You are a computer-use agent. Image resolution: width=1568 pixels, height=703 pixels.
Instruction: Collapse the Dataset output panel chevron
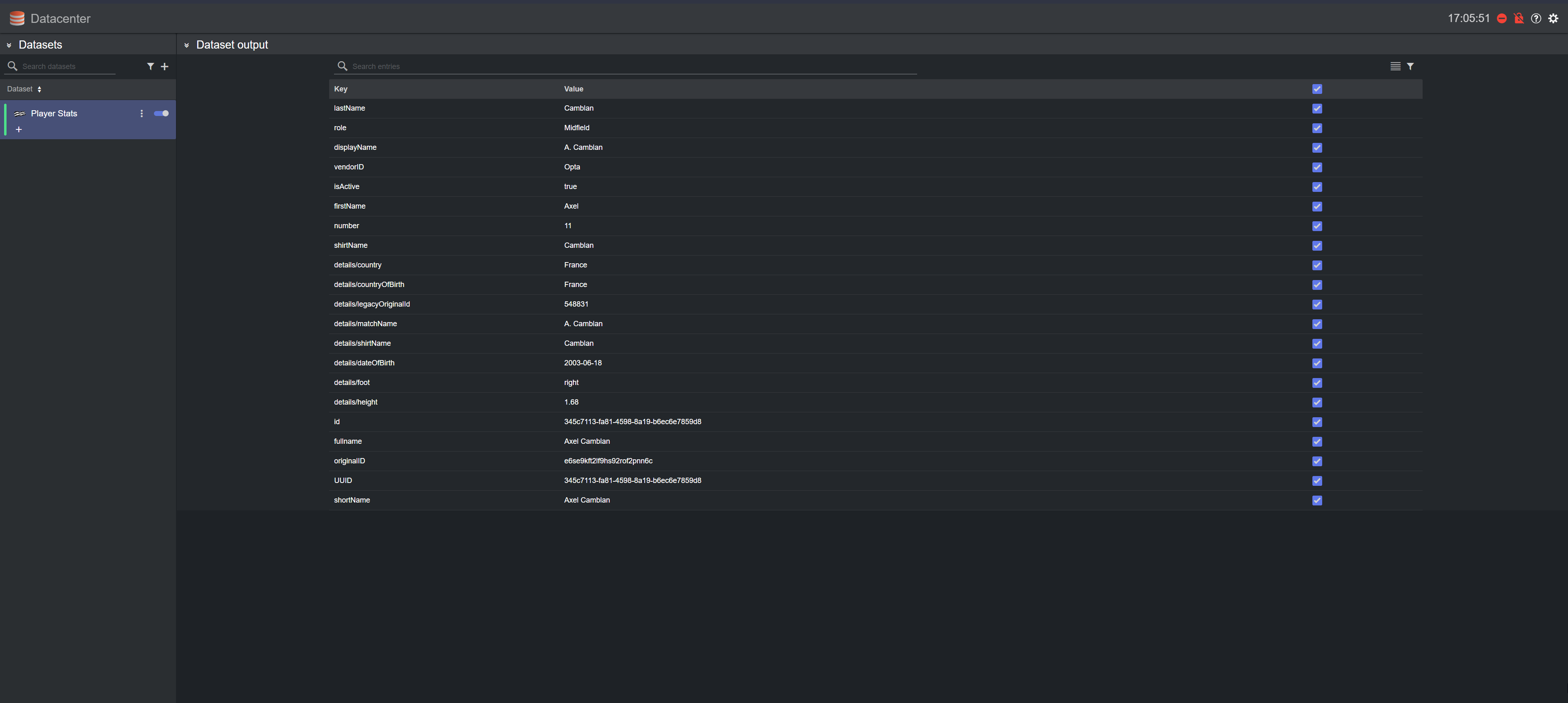(187, 45)
